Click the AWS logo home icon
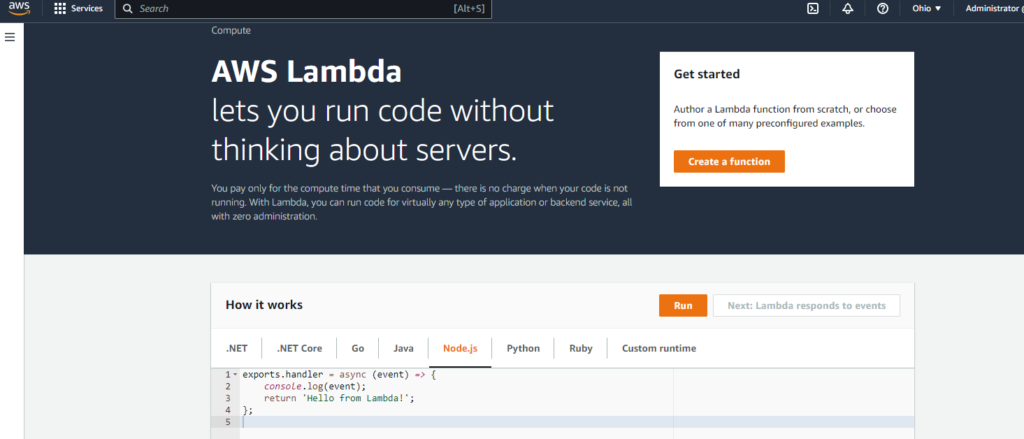1024x439 pixels. pyautogui.click(x=19, y=8)
